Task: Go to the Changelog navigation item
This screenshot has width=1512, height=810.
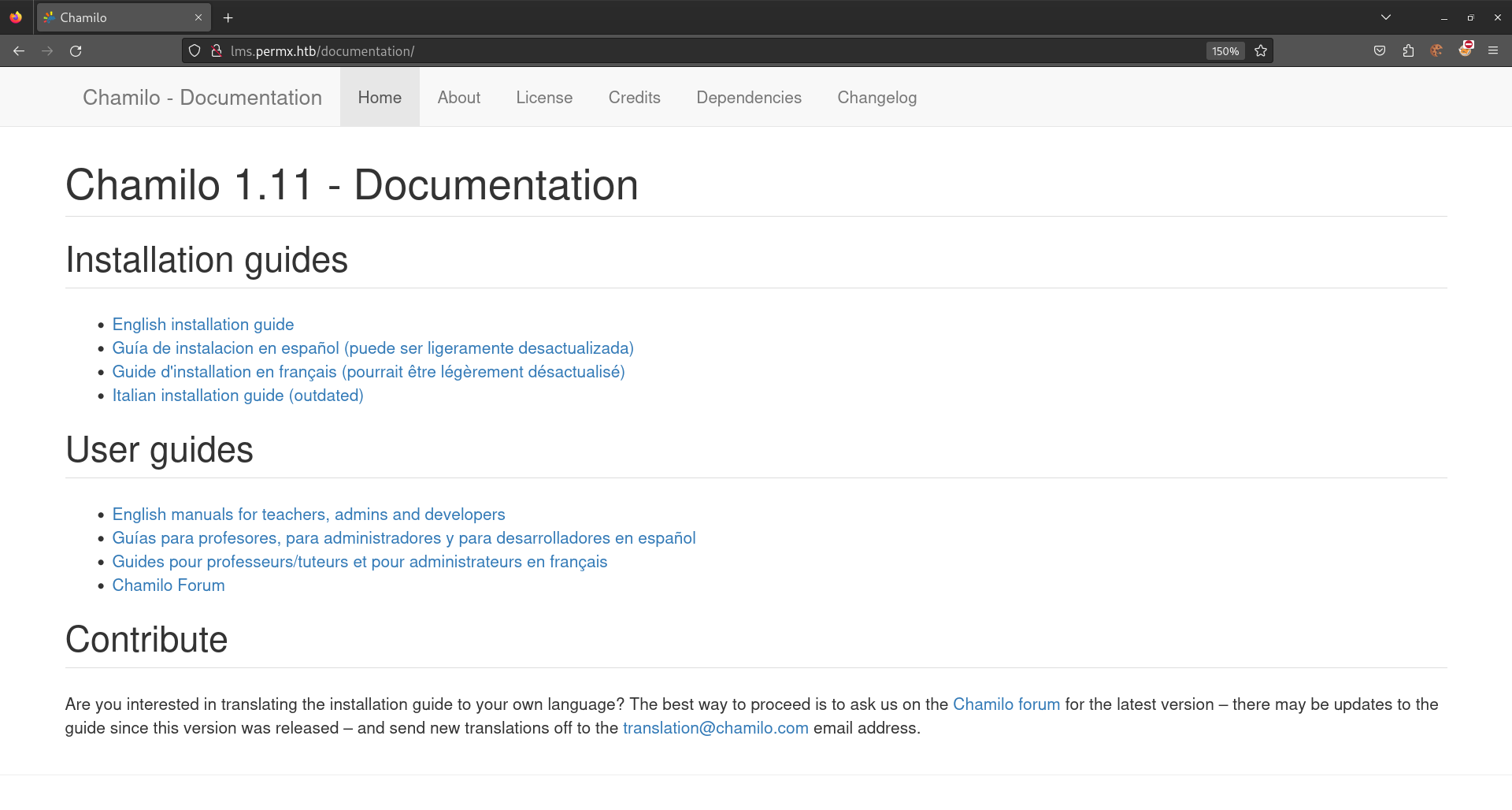Action: pos(876,98)
